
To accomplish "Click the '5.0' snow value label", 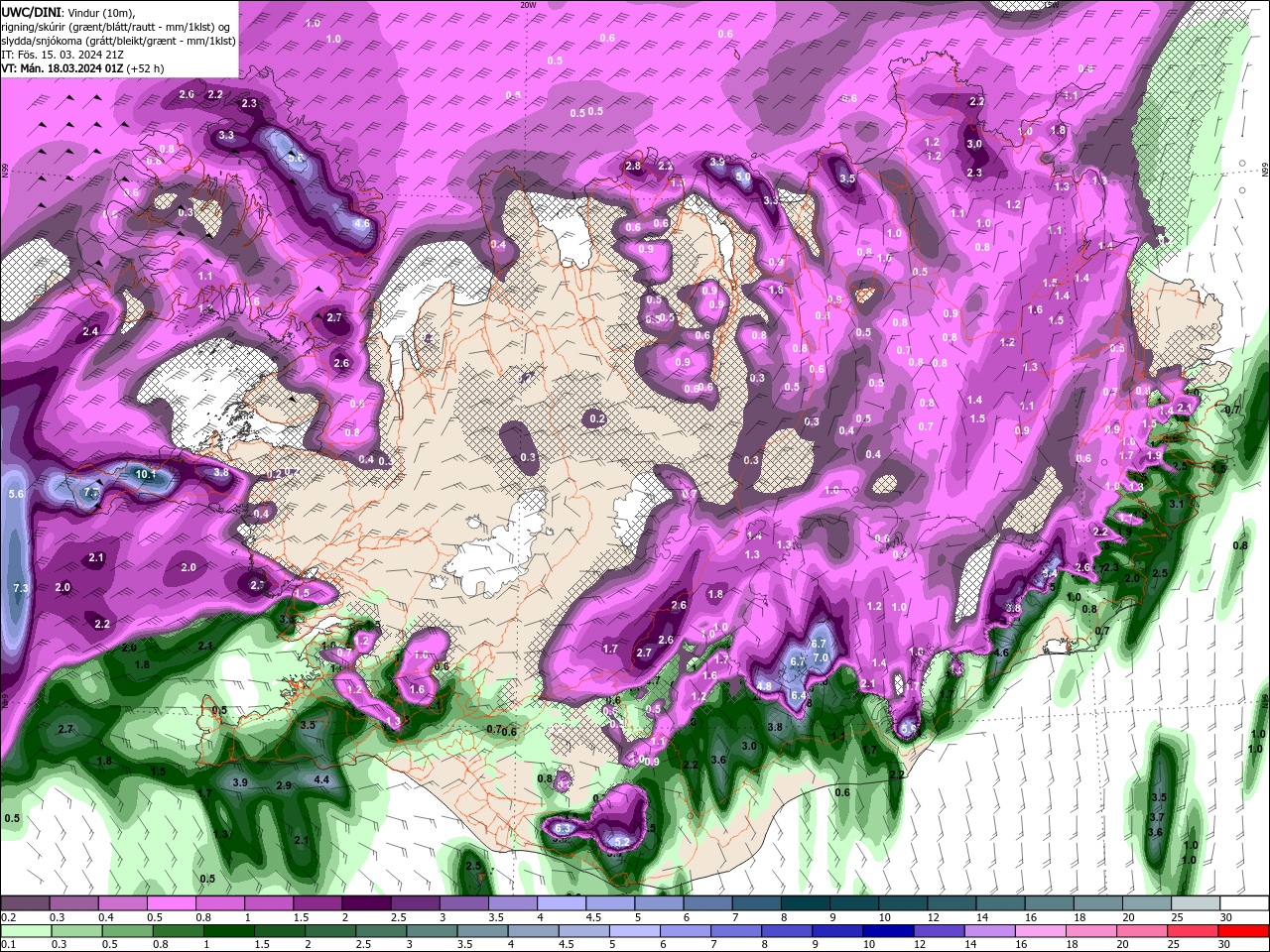I will tap(743, 178).
